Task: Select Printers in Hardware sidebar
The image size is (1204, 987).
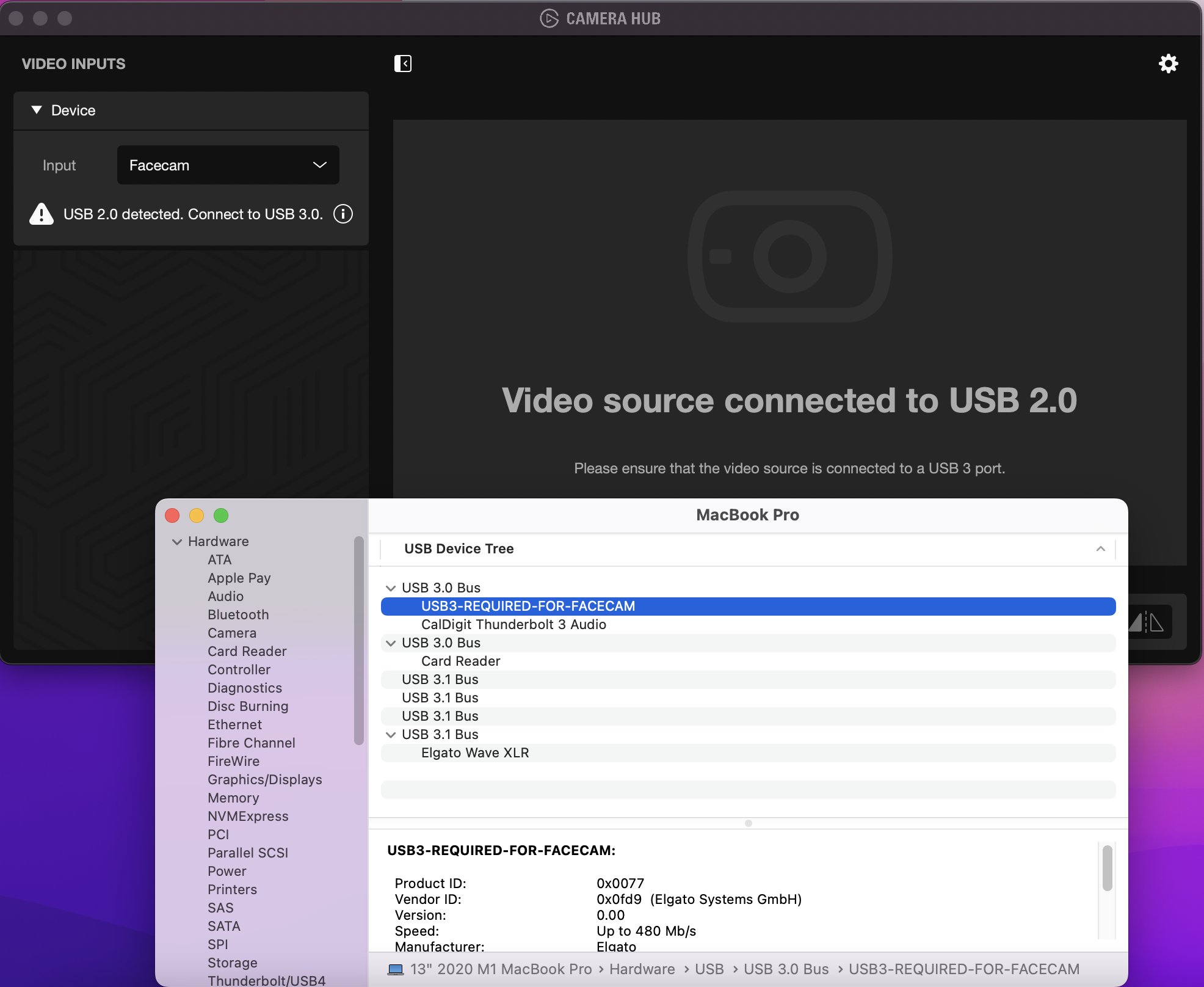Action: tap(232, 889)
